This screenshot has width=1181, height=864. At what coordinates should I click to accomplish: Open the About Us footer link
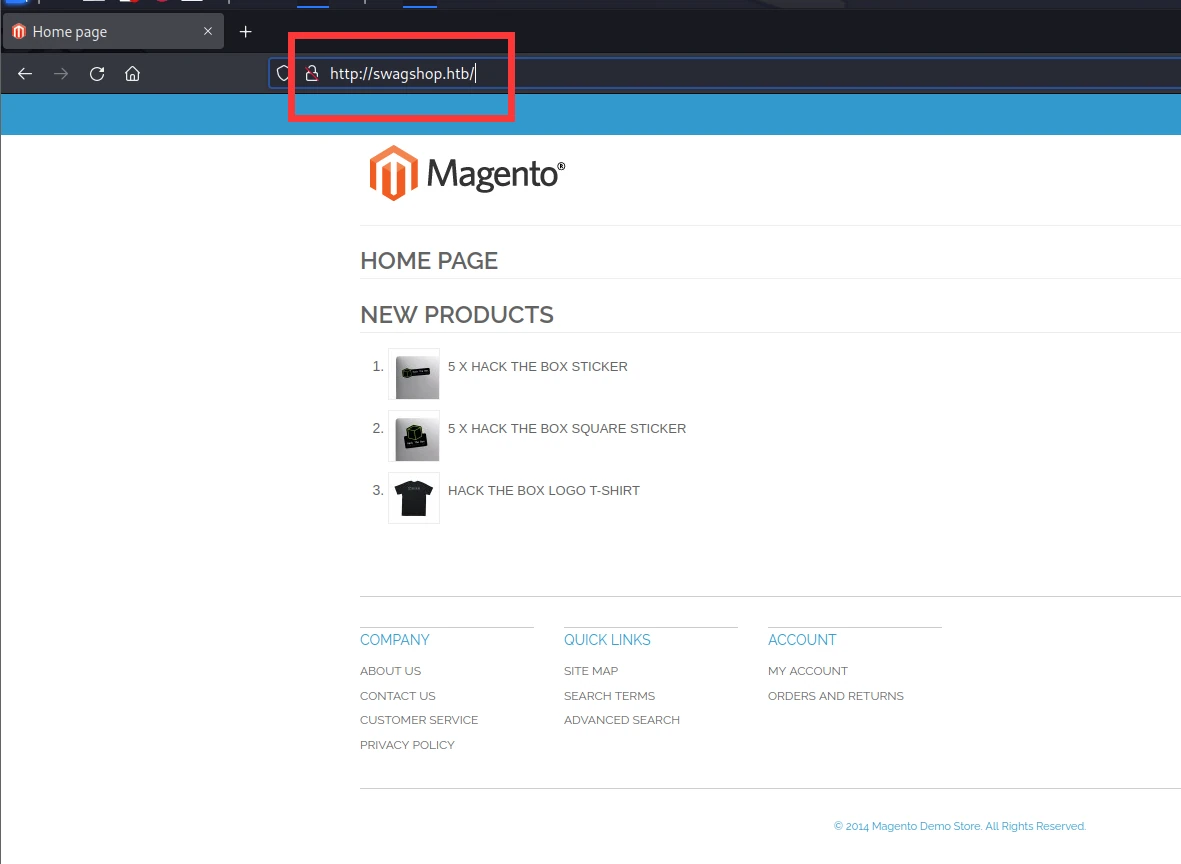pyautogui.click(x=390, y=671)
